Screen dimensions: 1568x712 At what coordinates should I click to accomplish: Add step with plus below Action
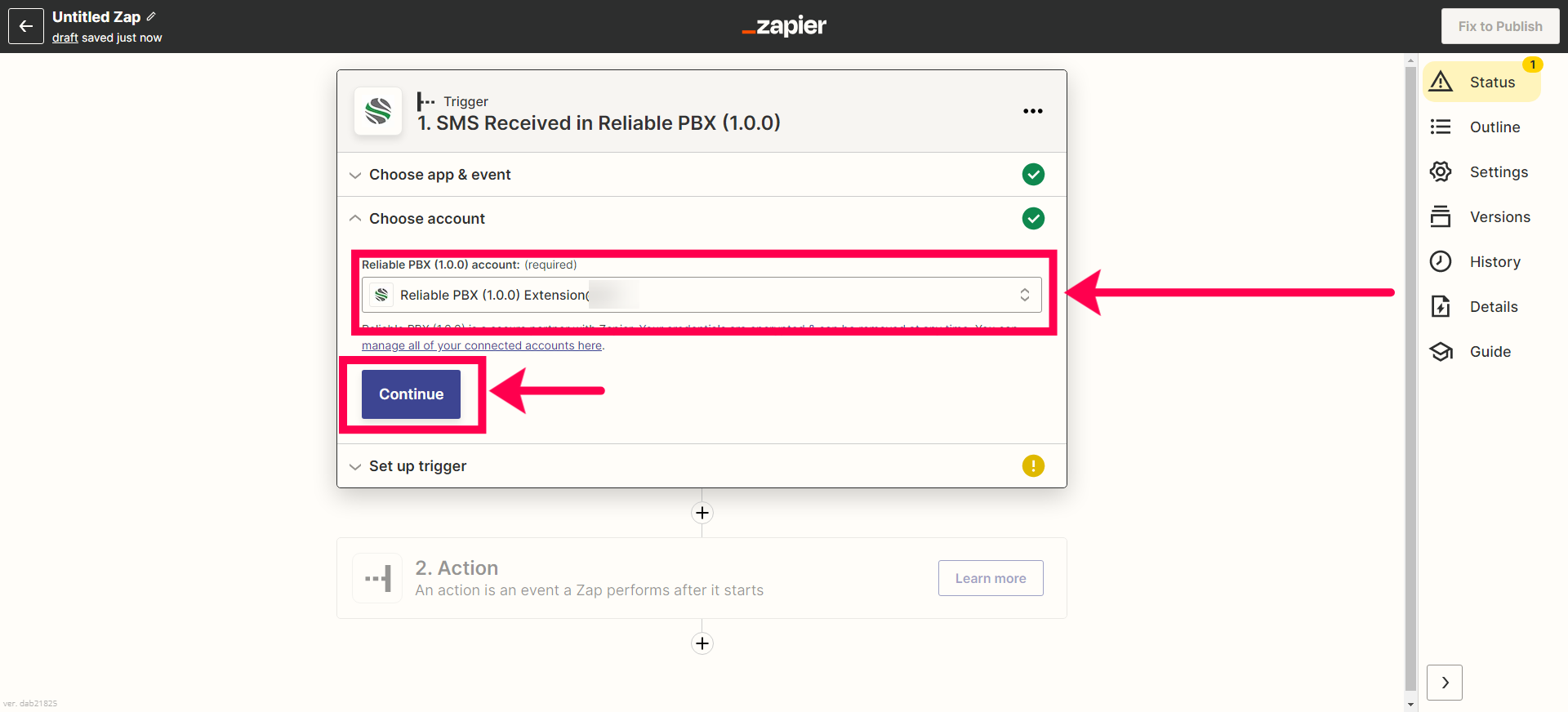[x=702, y=643]
